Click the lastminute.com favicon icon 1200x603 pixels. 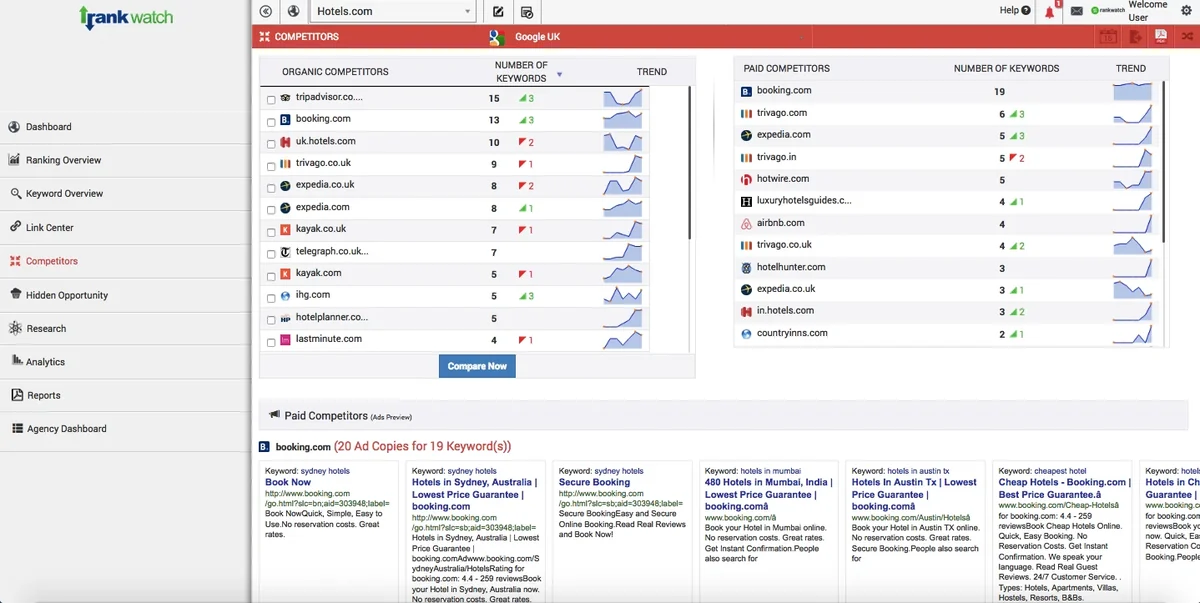[285, 340]
